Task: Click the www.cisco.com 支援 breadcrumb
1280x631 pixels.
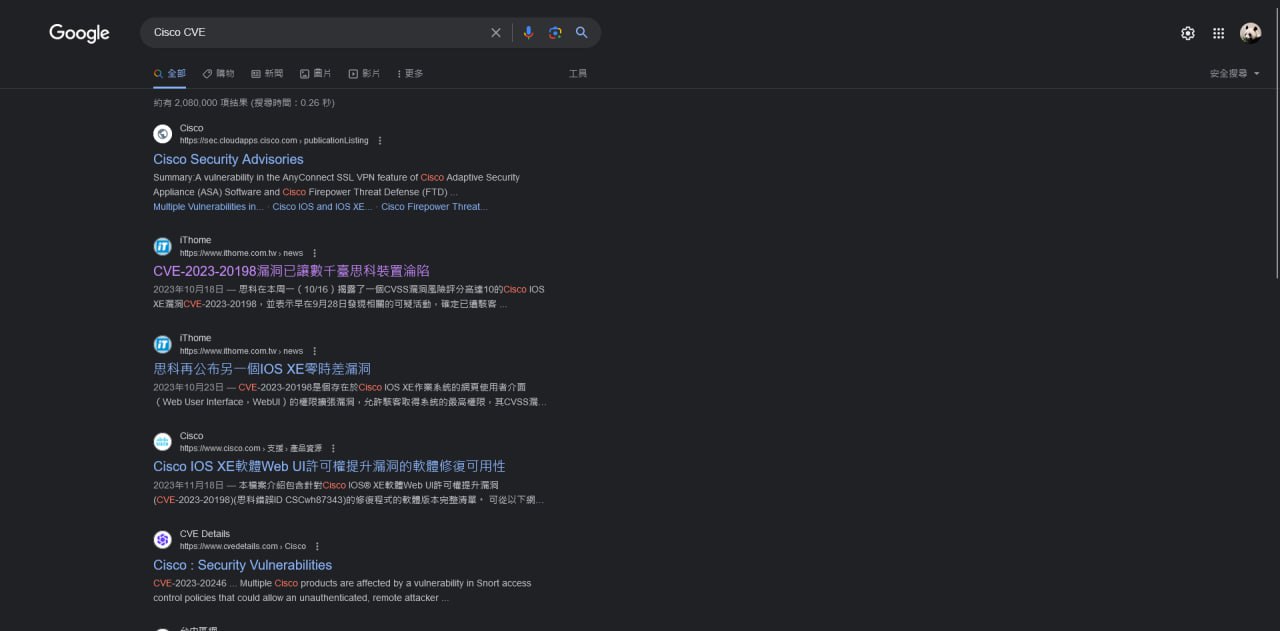Action: tap(250, 449)
